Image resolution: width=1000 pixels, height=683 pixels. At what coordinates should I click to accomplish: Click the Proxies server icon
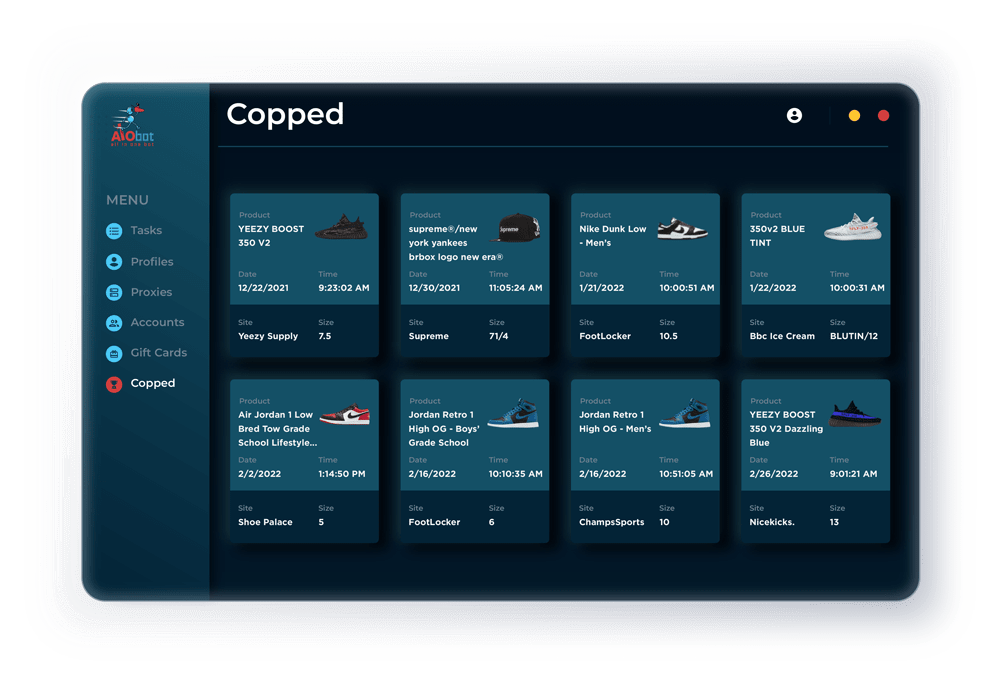pos(114,292)
